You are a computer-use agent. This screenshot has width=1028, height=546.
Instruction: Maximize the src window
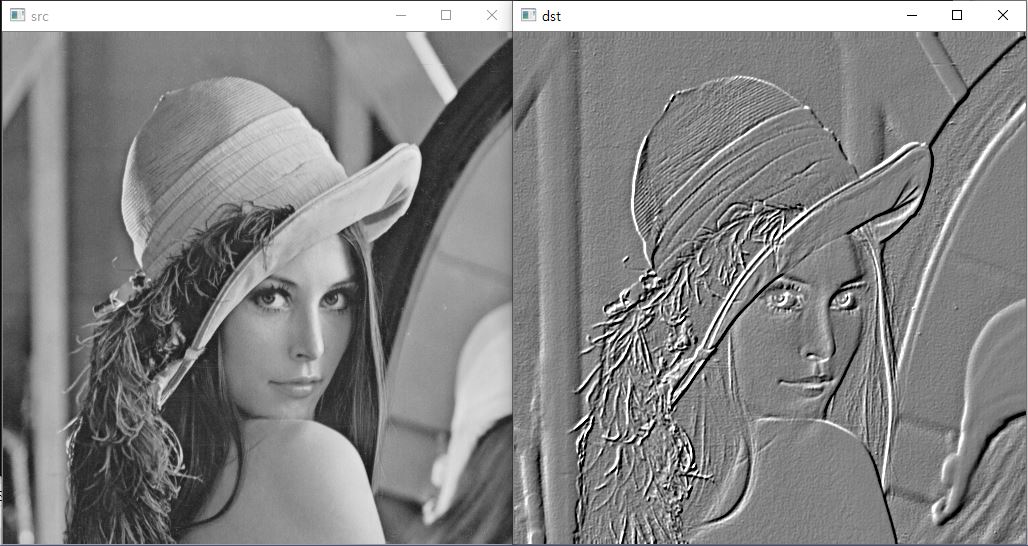[x=446, y=15]
